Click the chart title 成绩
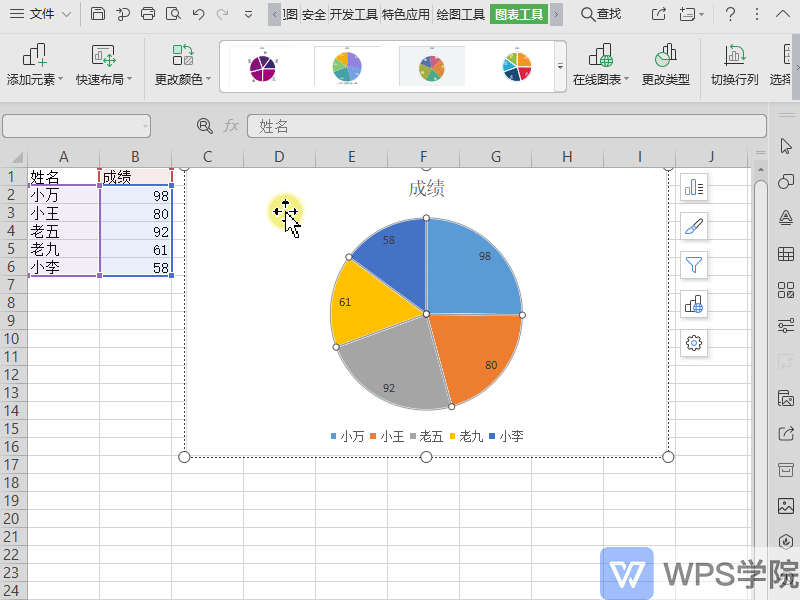Viewport: 800px width, 600px height. (427, 189)
